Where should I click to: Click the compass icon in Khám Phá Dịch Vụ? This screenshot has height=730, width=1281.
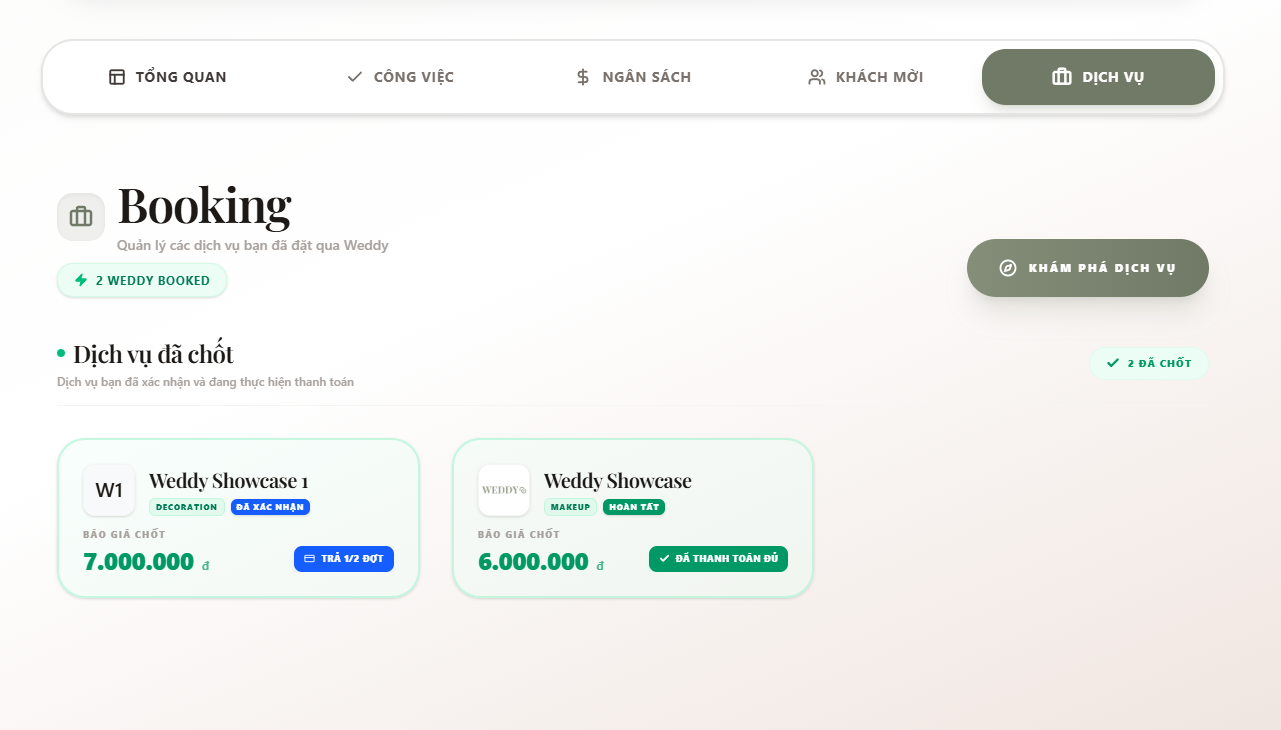pos(1008,268)
